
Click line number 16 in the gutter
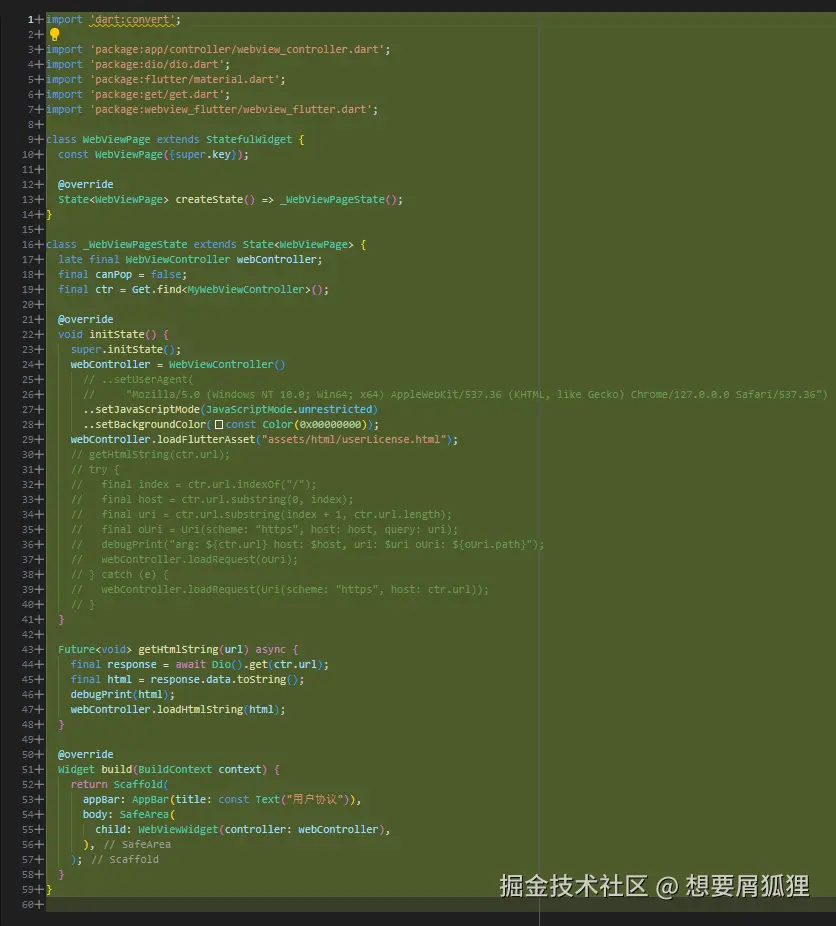click(x=28, y=244)
